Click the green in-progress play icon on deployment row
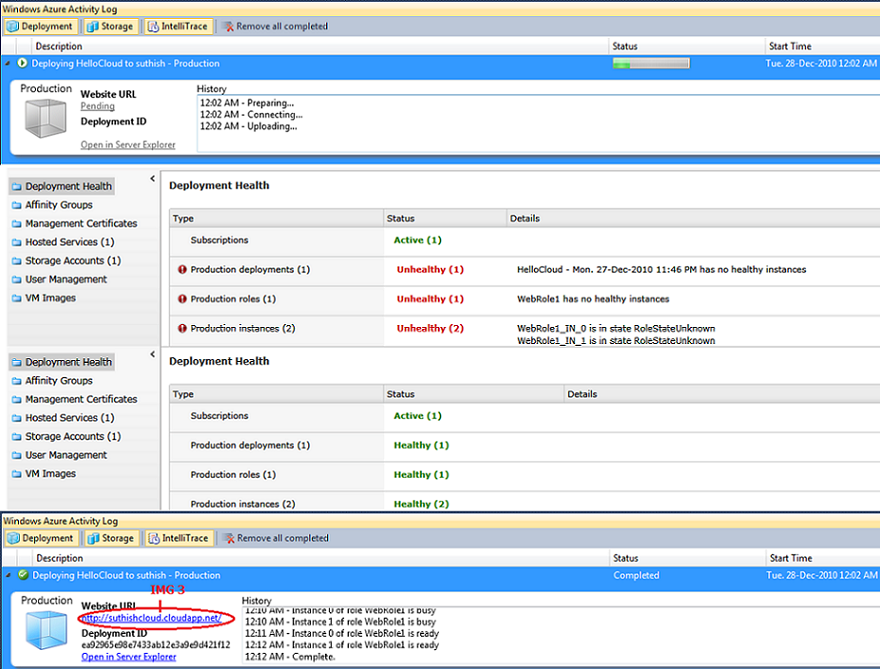This screenshot has height=669, width=880. 22,63
